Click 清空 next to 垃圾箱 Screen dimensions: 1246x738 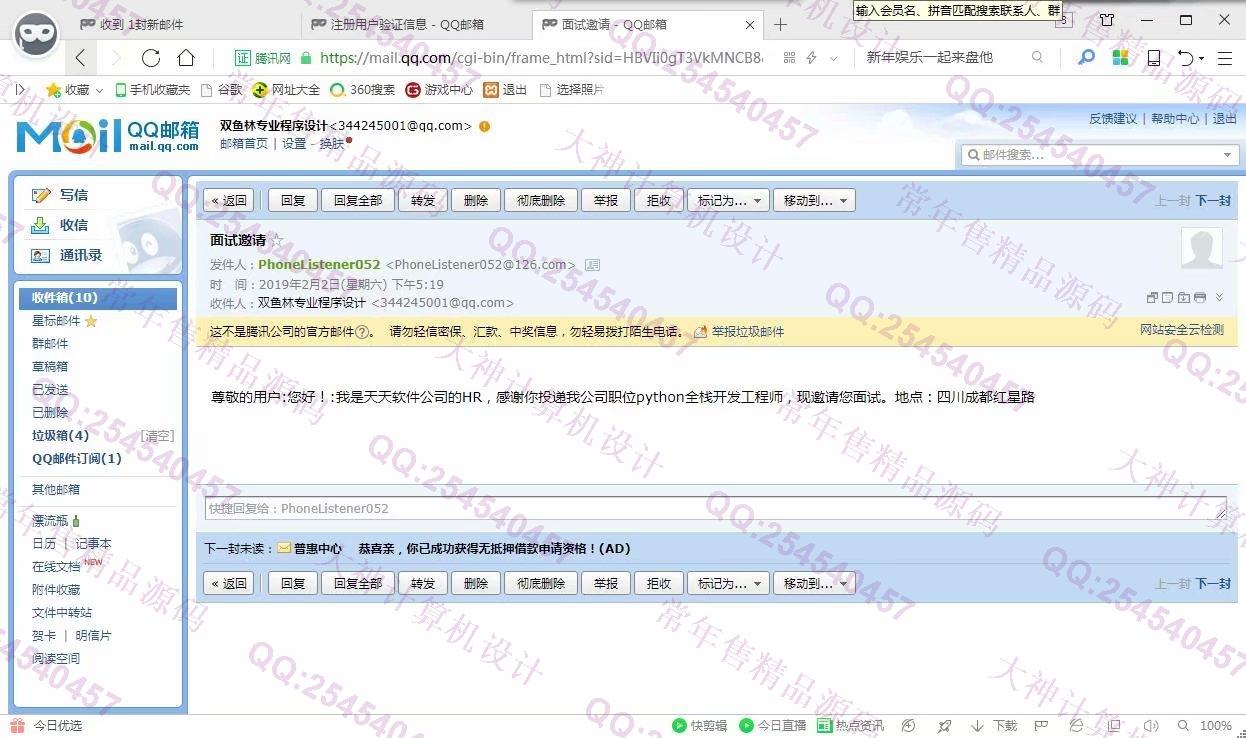[x=158, y=436]
